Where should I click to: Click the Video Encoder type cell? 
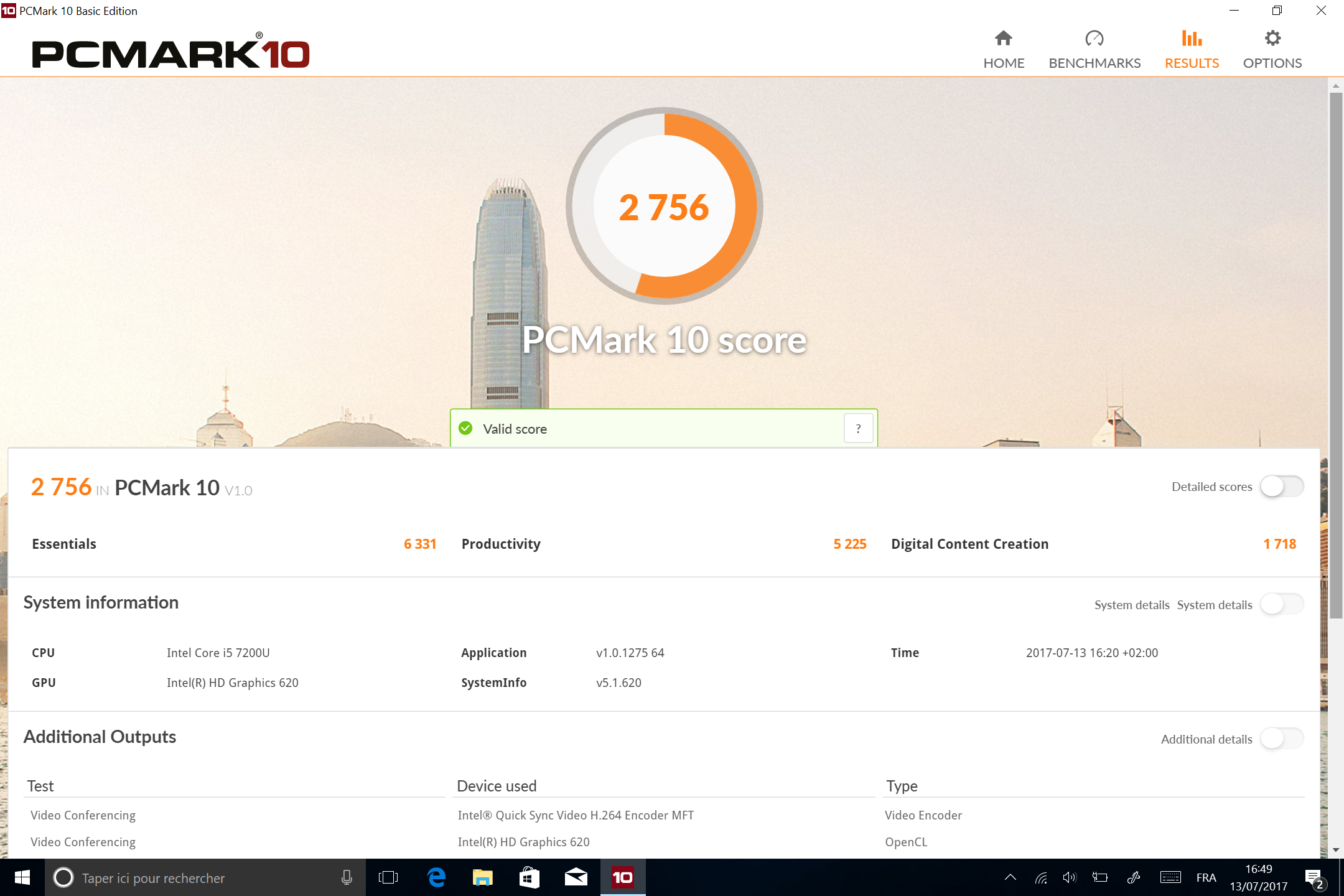(923, 815)
